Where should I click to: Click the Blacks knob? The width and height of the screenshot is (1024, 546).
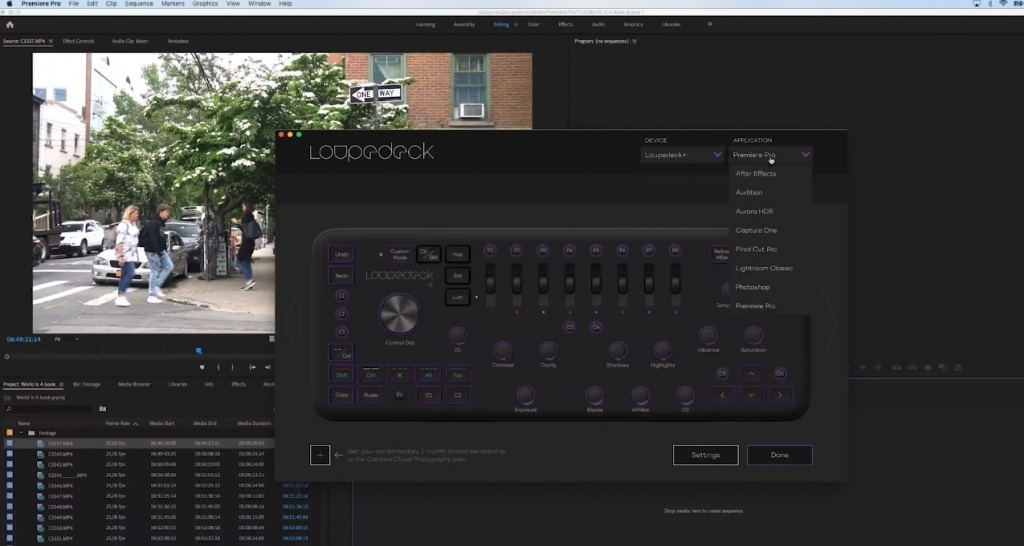click(x=594, y=395)
